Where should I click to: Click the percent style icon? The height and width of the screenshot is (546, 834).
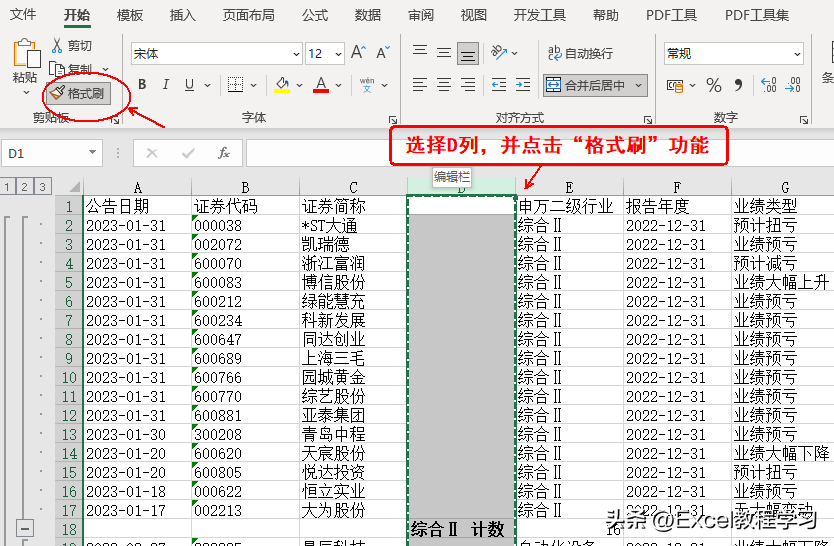pyautogui.click(x=714, y=85)
